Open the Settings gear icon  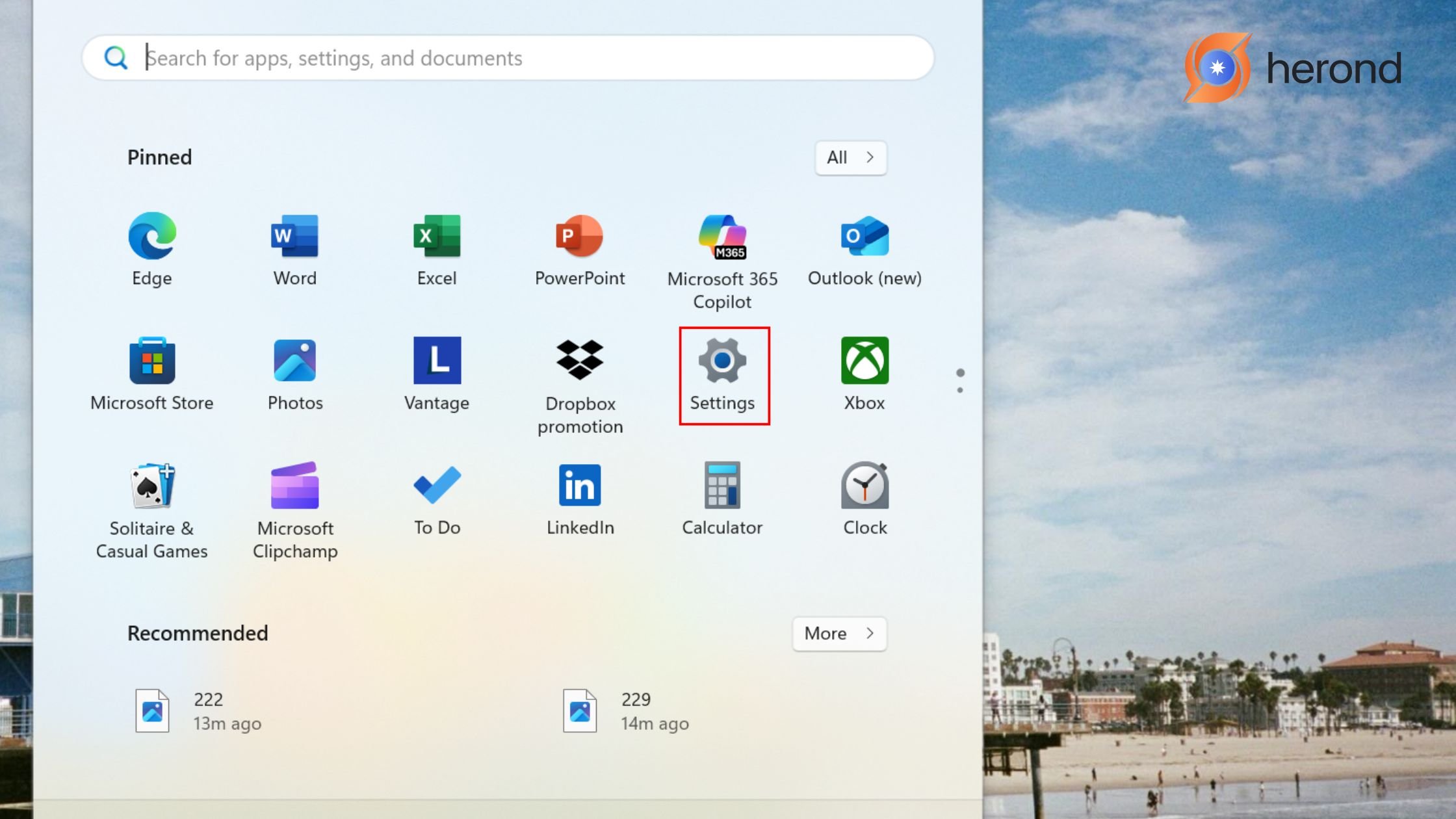pyautogui.click(x=722, y=361)
